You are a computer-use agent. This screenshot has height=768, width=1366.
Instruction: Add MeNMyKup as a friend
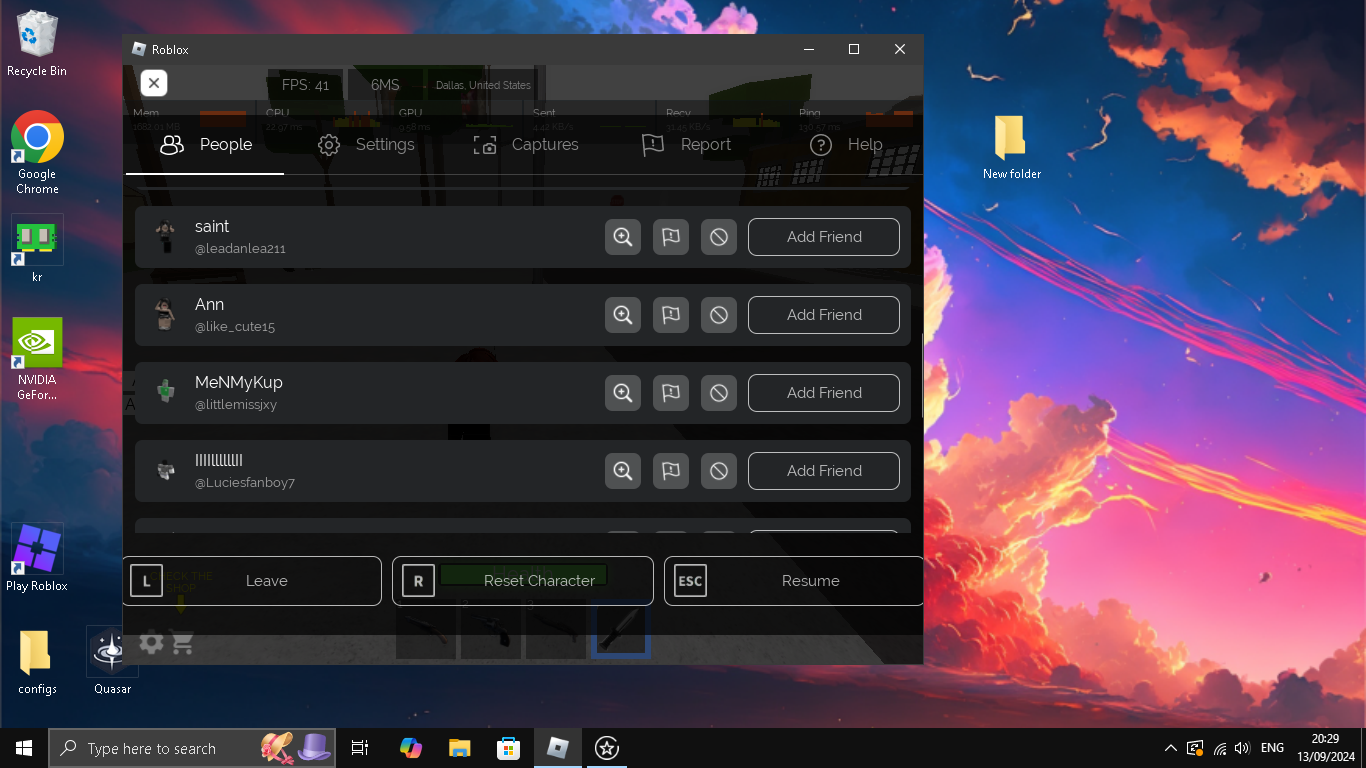click(824, 393)
